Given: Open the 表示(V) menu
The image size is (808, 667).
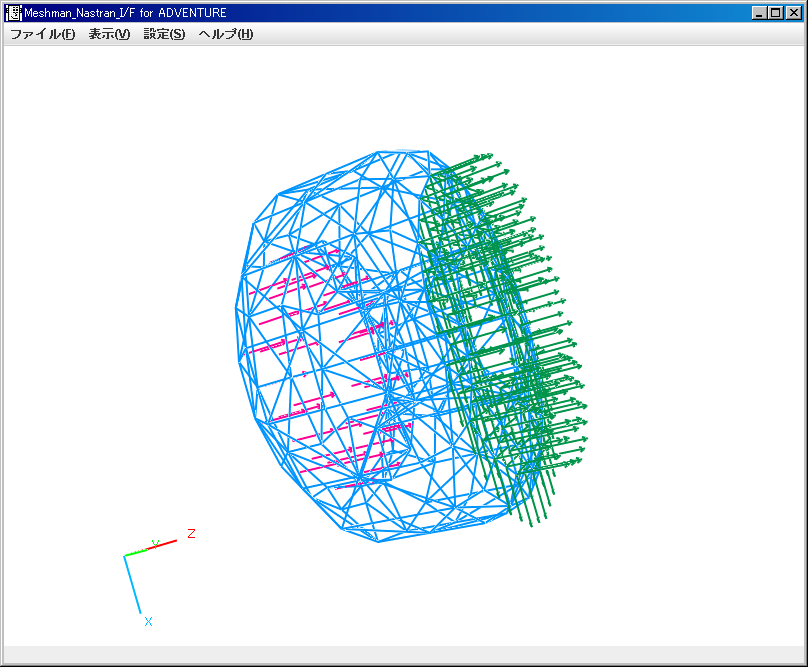Looking at the screenshot, I should pyautogui.click(x=109, y=34).
